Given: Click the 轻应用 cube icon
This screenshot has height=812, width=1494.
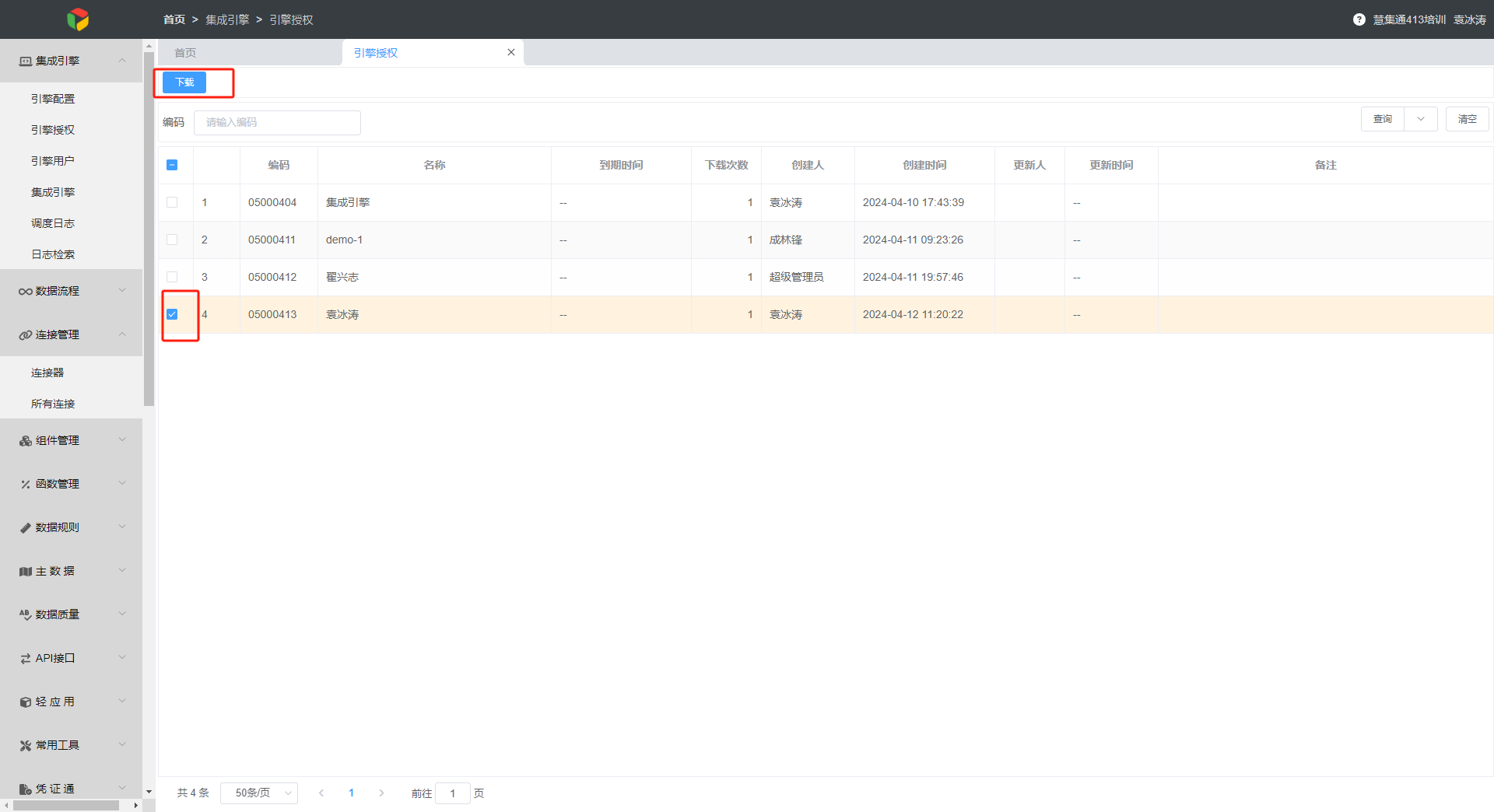Looking at the screenshot, I should click(26, 702).
